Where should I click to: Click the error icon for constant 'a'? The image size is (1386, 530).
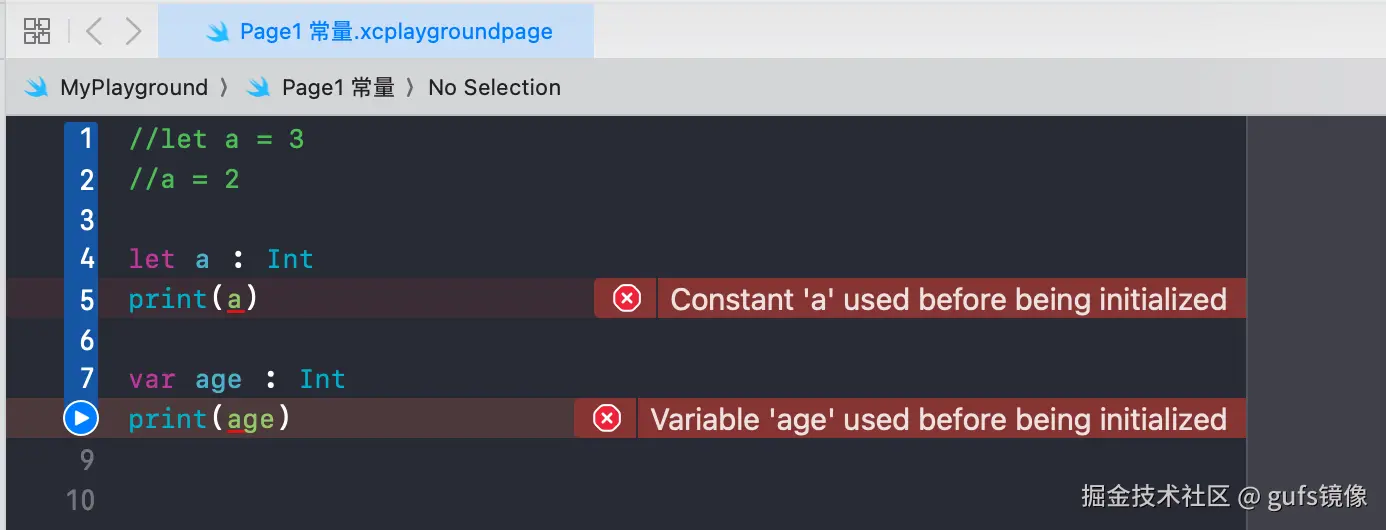pos(627,299)
